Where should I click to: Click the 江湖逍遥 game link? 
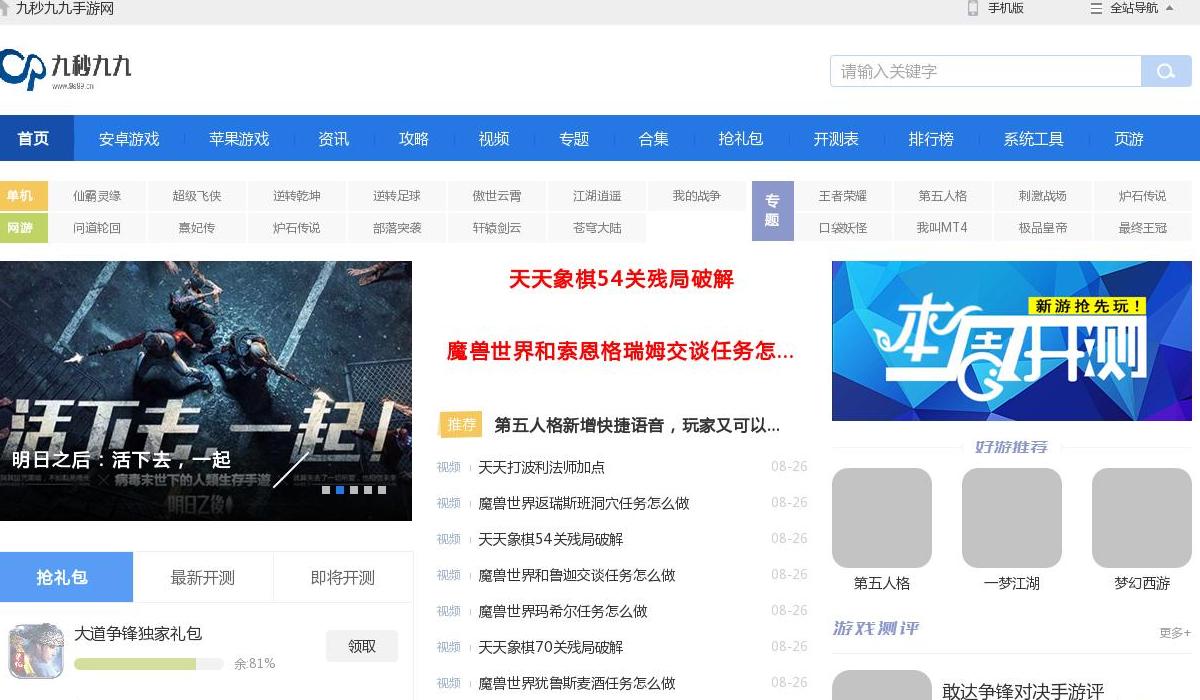597,196
